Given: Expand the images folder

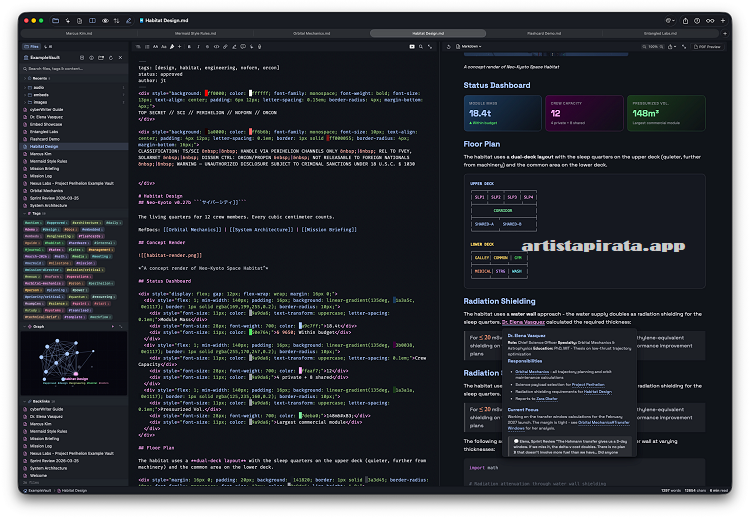Looking at the screenshot, I should 74,102.
